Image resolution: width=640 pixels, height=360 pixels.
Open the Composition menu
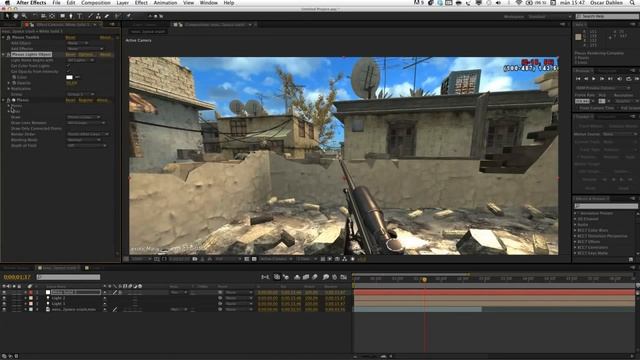click(96, 3)
